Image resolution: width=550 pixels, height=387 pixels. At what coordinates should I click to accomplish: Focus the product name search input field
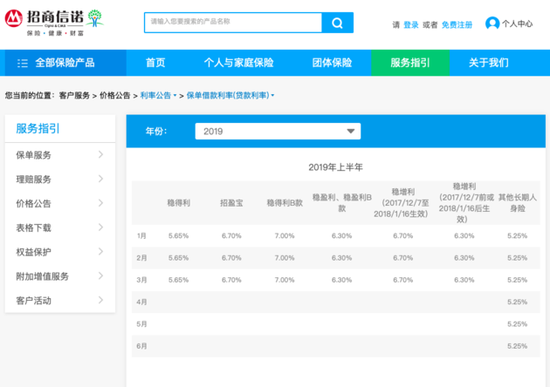pos(233,23)
